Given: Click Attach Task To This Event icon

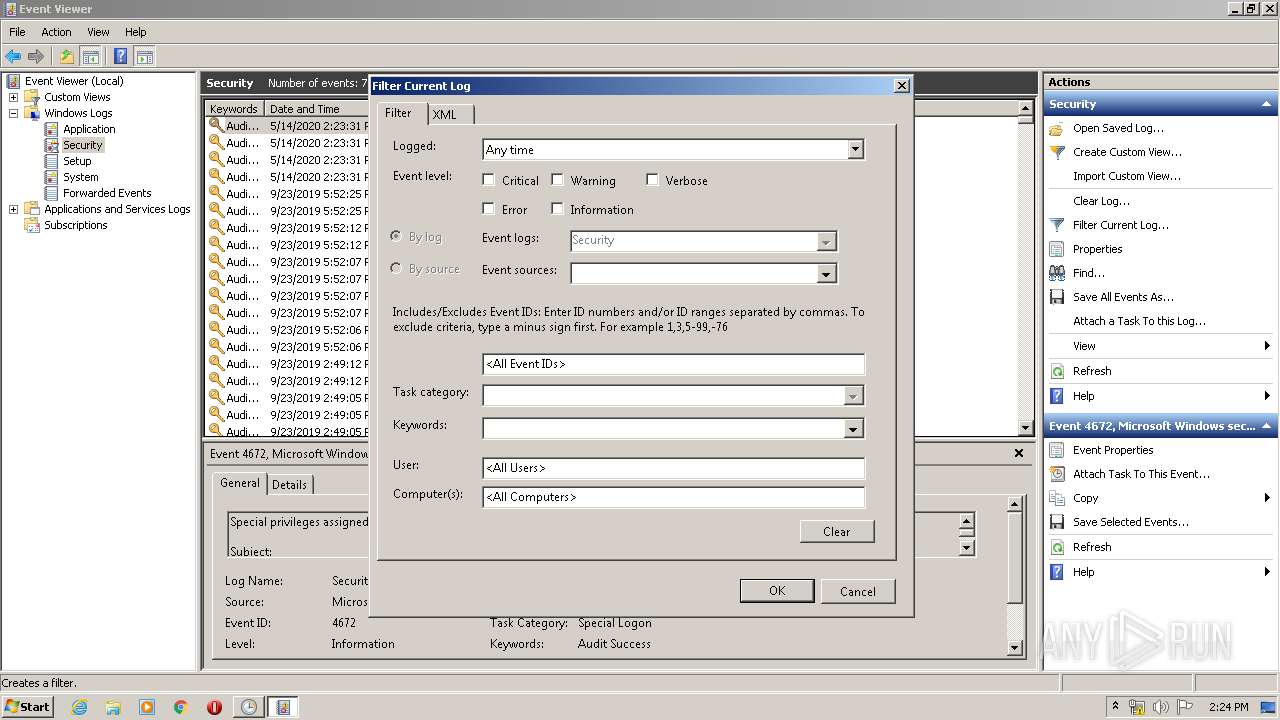Looking at the screenshot, I should click(1057, 474).
